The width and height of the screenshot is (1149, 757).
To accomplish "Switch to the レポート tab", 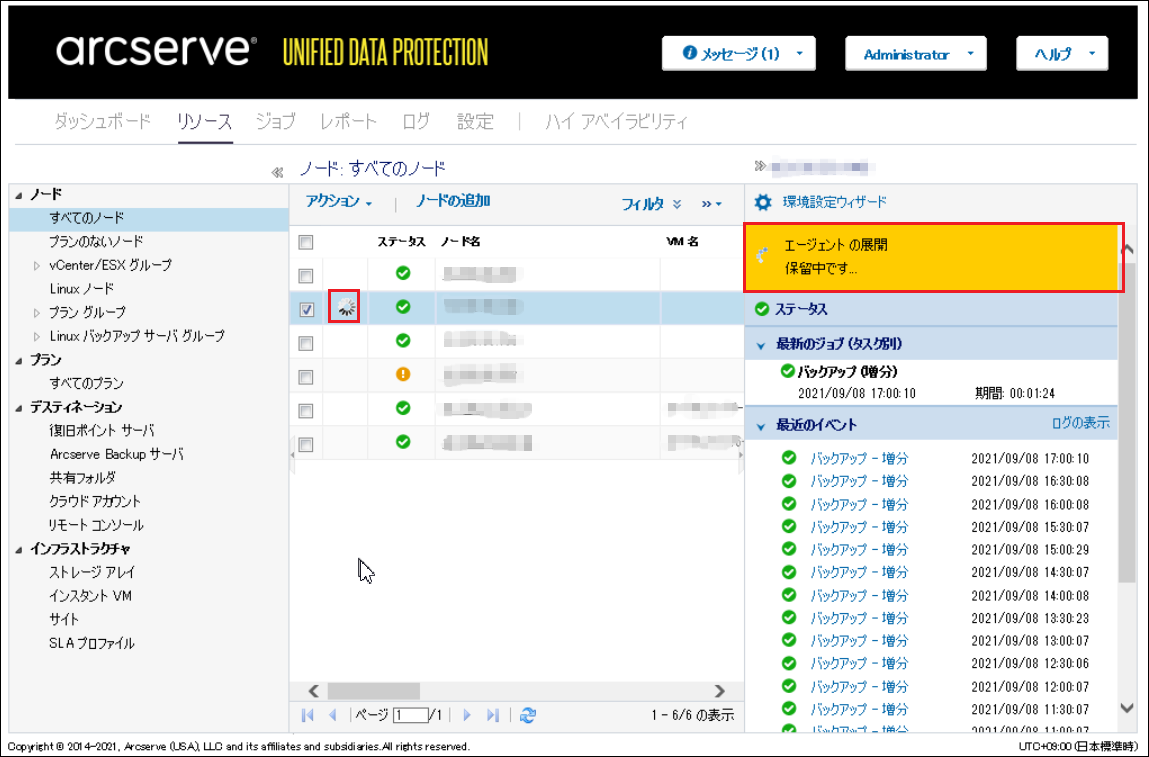I will (x=348, y=121).
